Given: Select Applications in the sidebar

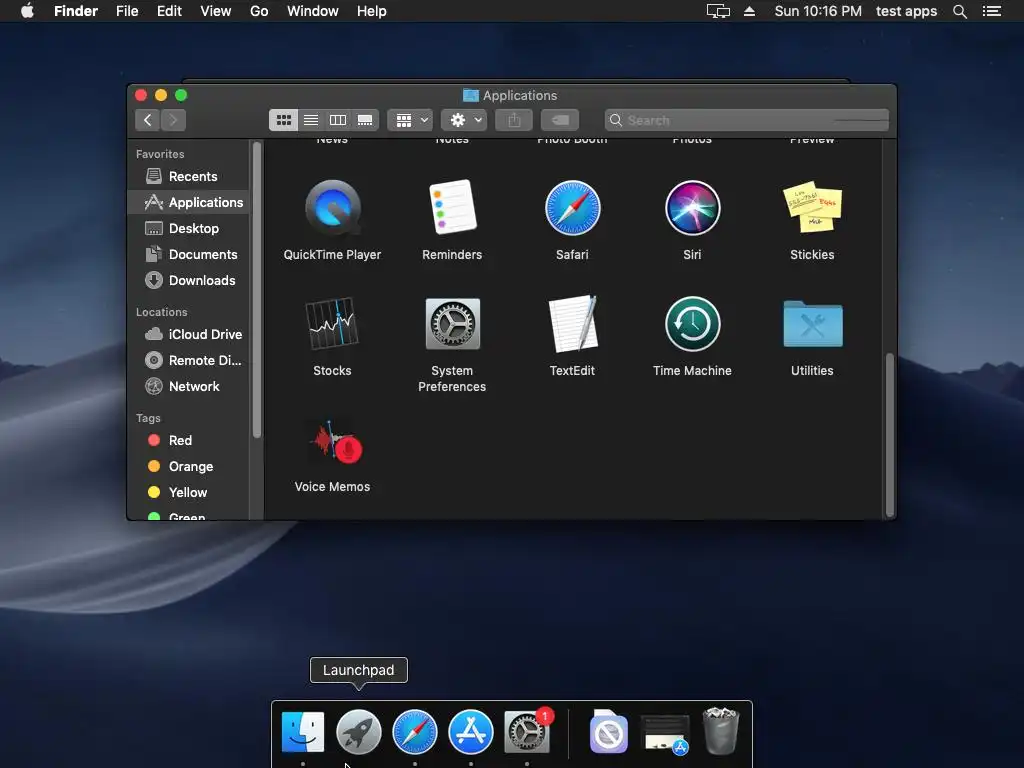Looking at the screenshot, I should (189, 202).
